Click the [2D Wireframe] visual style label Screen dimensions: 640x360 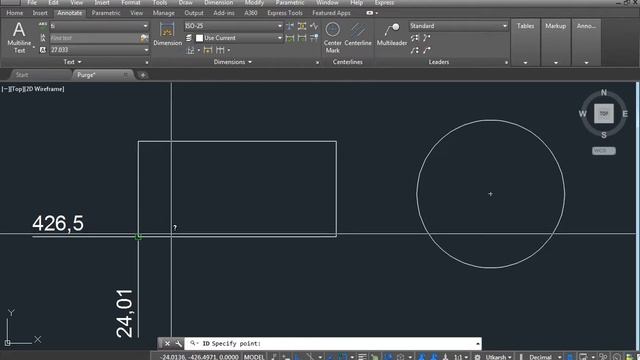(45, 89)
